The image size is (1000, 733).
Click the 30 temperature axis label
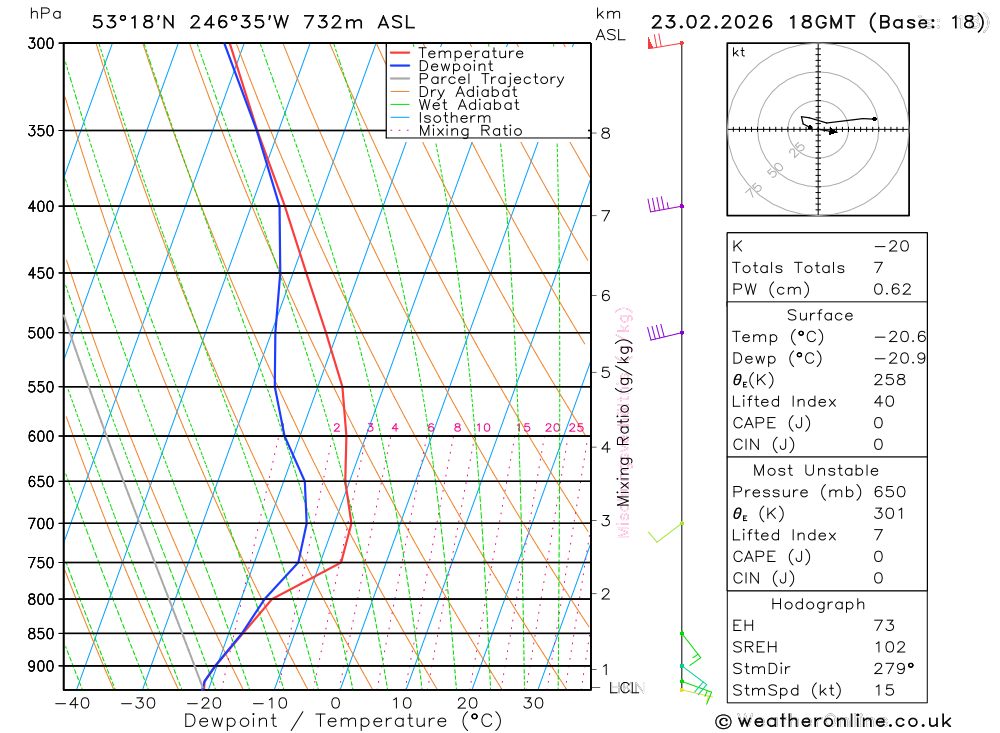click(533, 703)
